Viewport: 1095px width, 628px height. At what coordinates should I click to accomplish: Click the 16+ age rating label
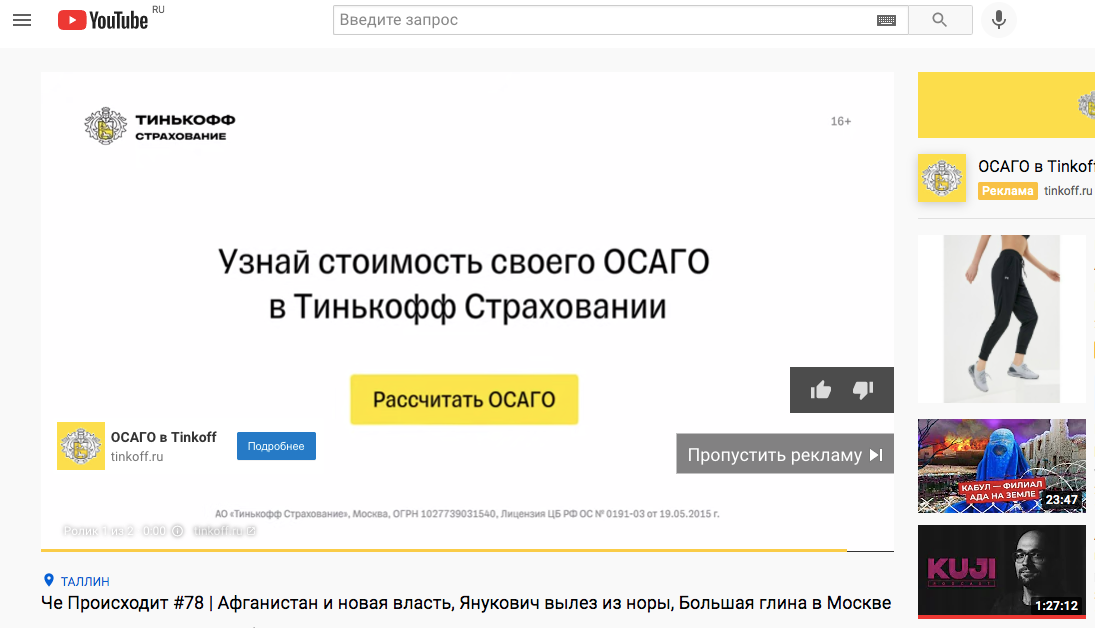841,122
